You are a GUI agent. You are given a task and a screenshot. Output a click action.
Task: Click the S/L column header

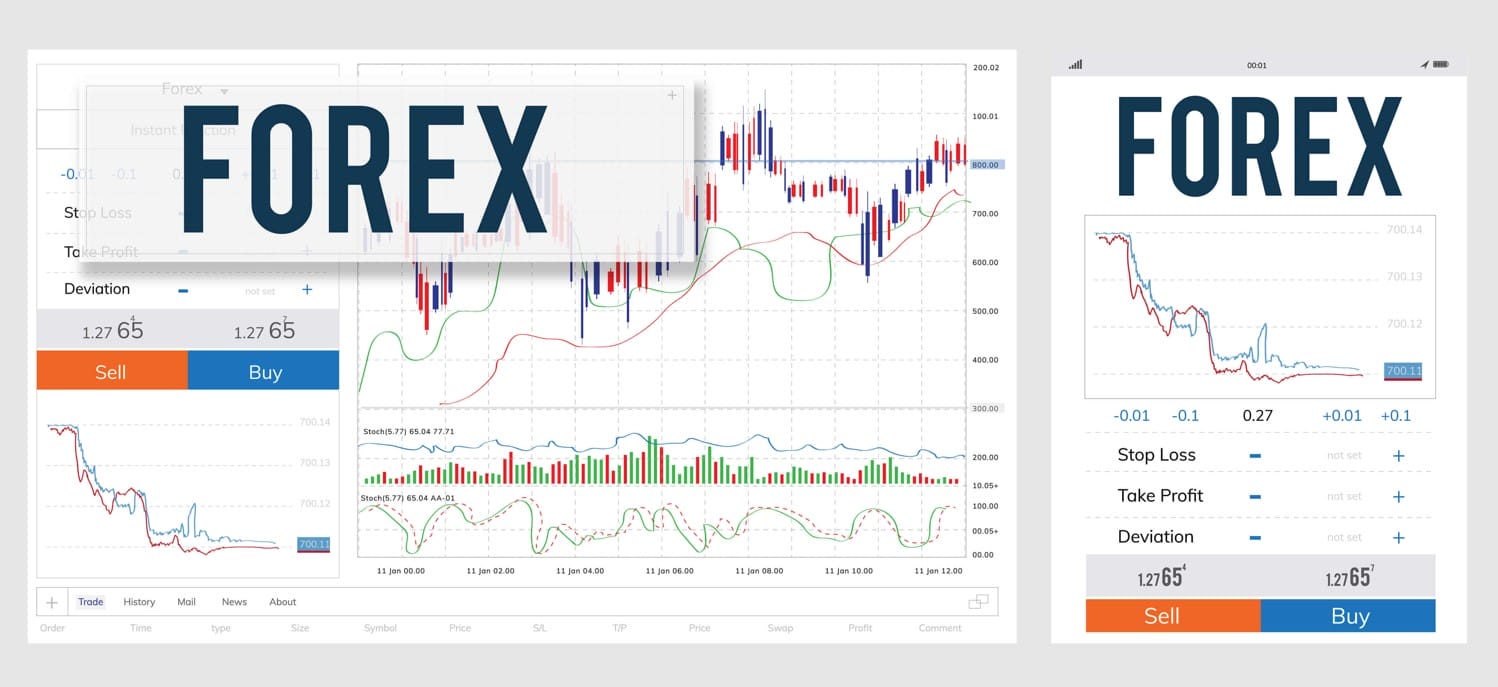click(x=540, y=628)
